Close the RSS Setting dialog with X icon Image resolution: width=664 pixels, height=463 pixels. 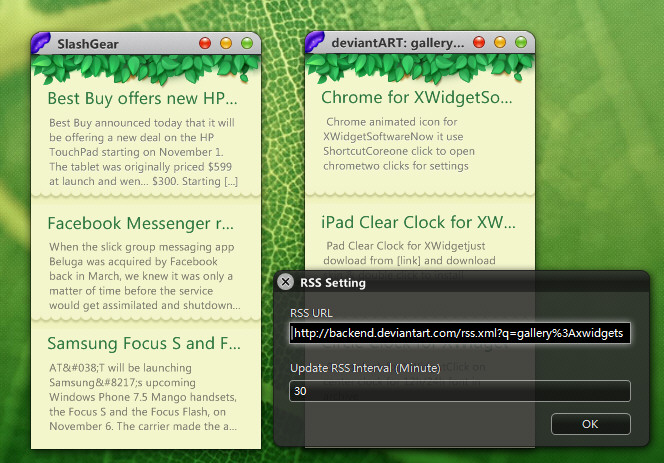pos(286,282)
